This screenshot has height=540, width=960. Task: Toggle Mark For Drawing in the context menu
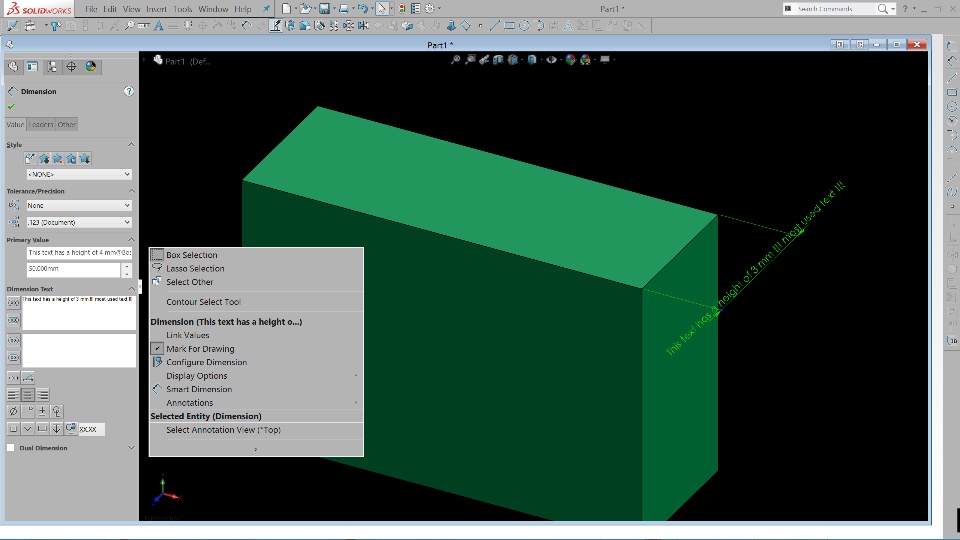(x=200, y=349)
